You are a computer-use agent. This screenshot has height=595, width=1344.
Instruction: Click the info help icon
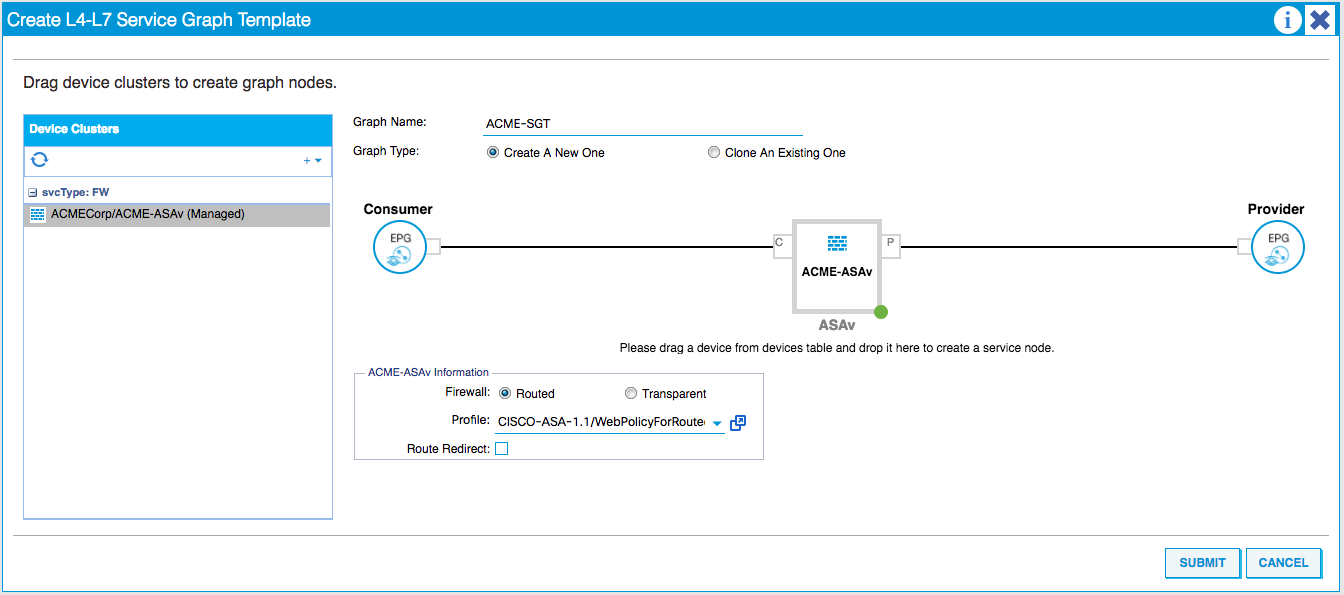(x=1288, y=19)
